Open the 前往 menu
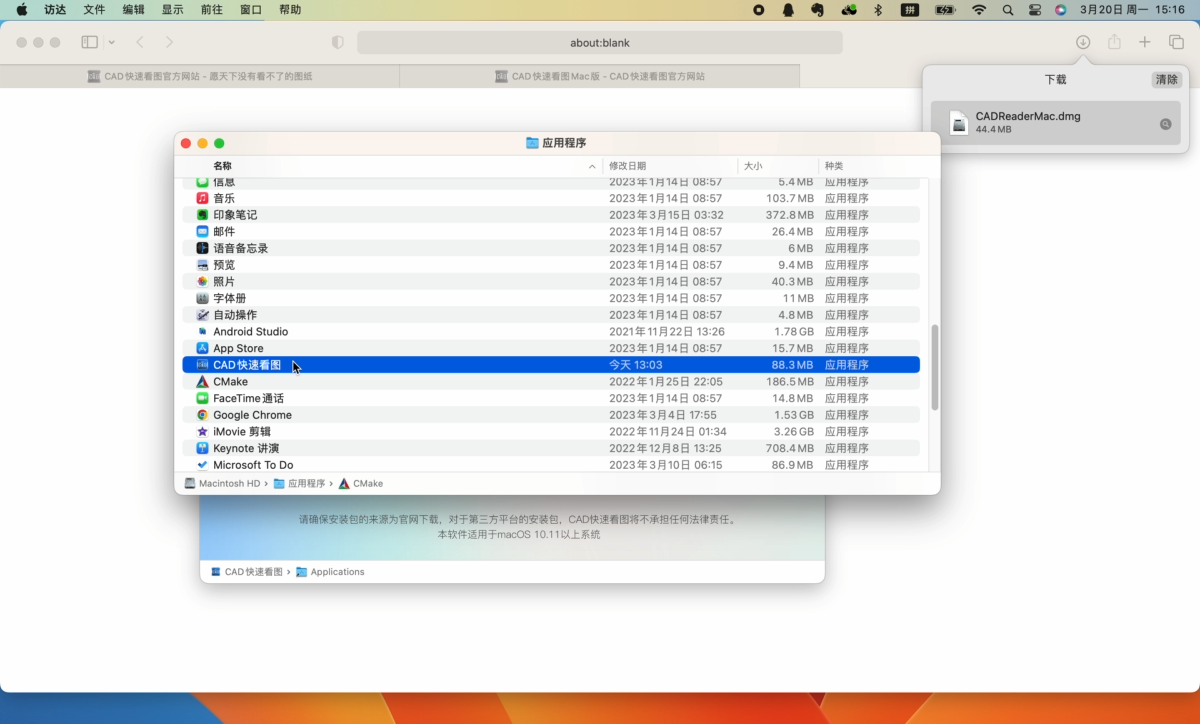The image size is (1200, 724). tap(211, 10)
